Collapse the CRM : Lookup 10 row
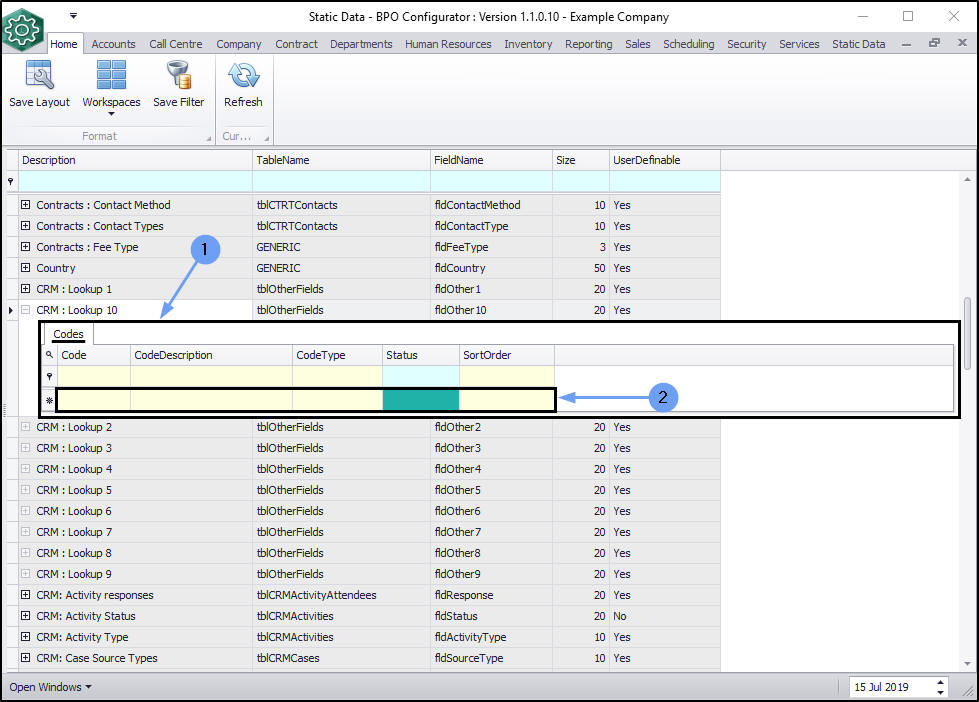The width and height of the screenshot is (979, 702). coord(26,310)
